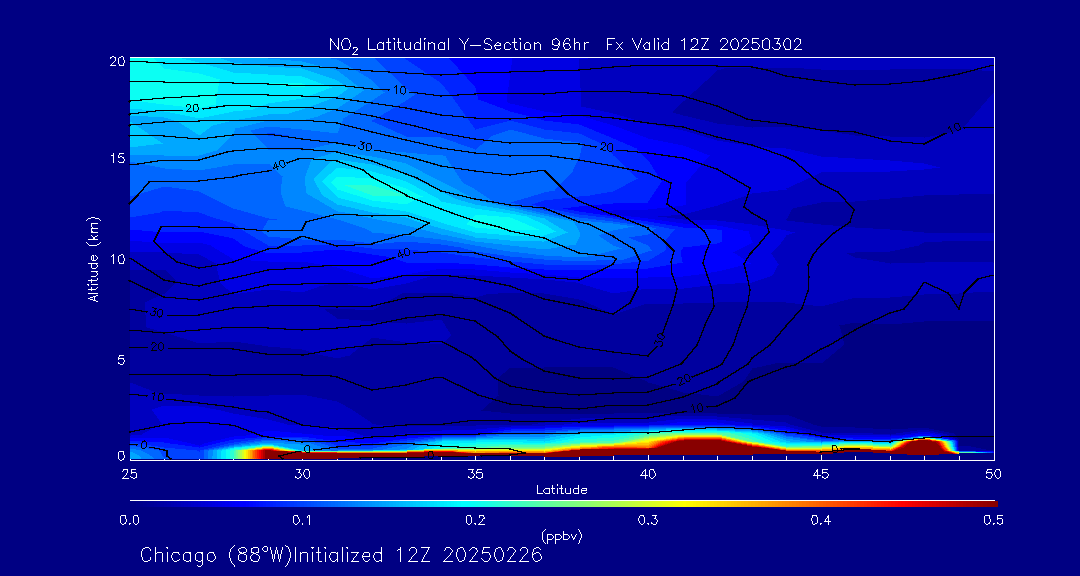Click the "Chicago (88°W)Initialized 12Z 20250226" caption
The height and width of the screenshot is (576, 1080).
[342, 555]
